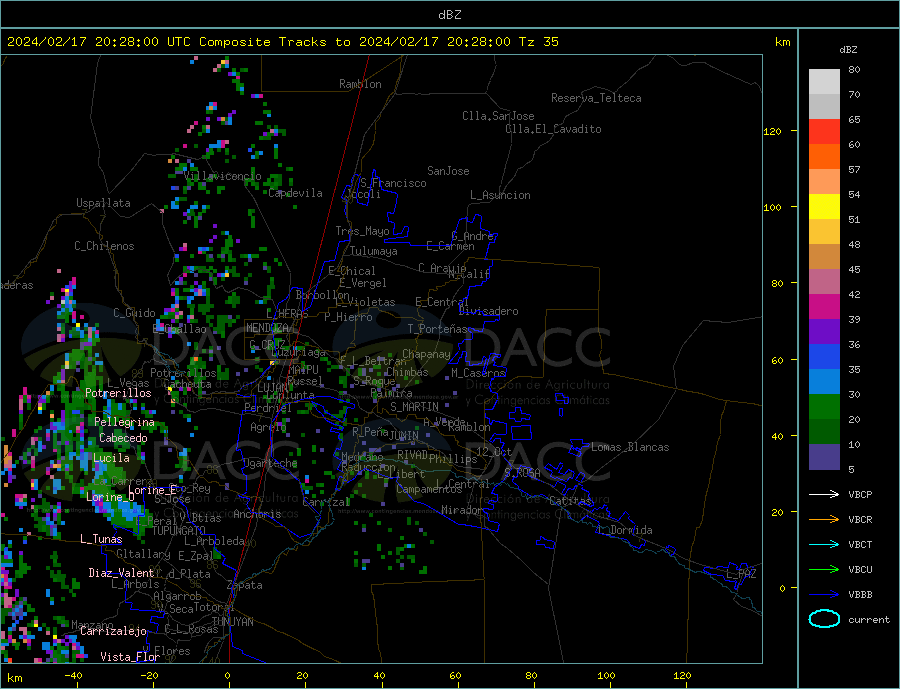The height and width of the screenshot is (689, 900).
Task: Click the 'JUNIN' map label
Action: coord(404,436)
